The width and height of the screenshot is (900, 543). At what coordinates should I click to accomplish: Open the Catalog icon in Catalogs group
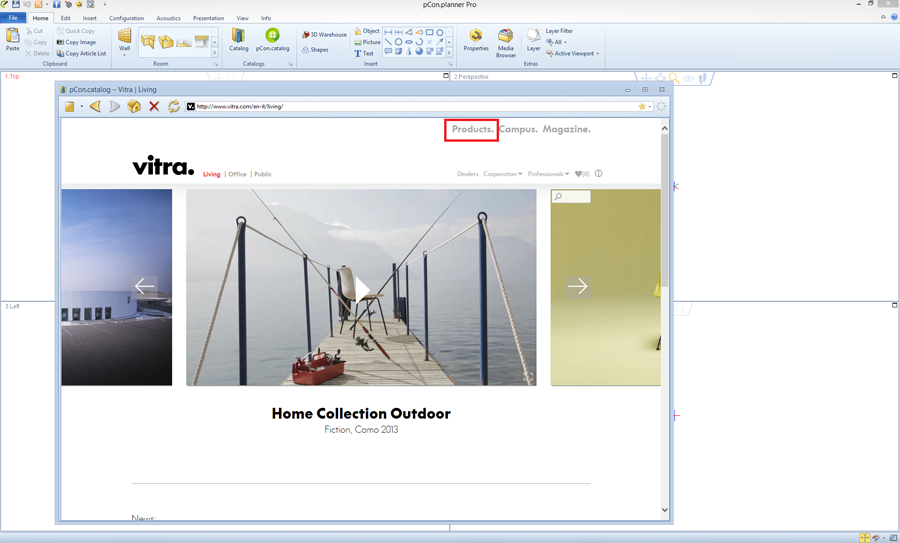[239, 39]
